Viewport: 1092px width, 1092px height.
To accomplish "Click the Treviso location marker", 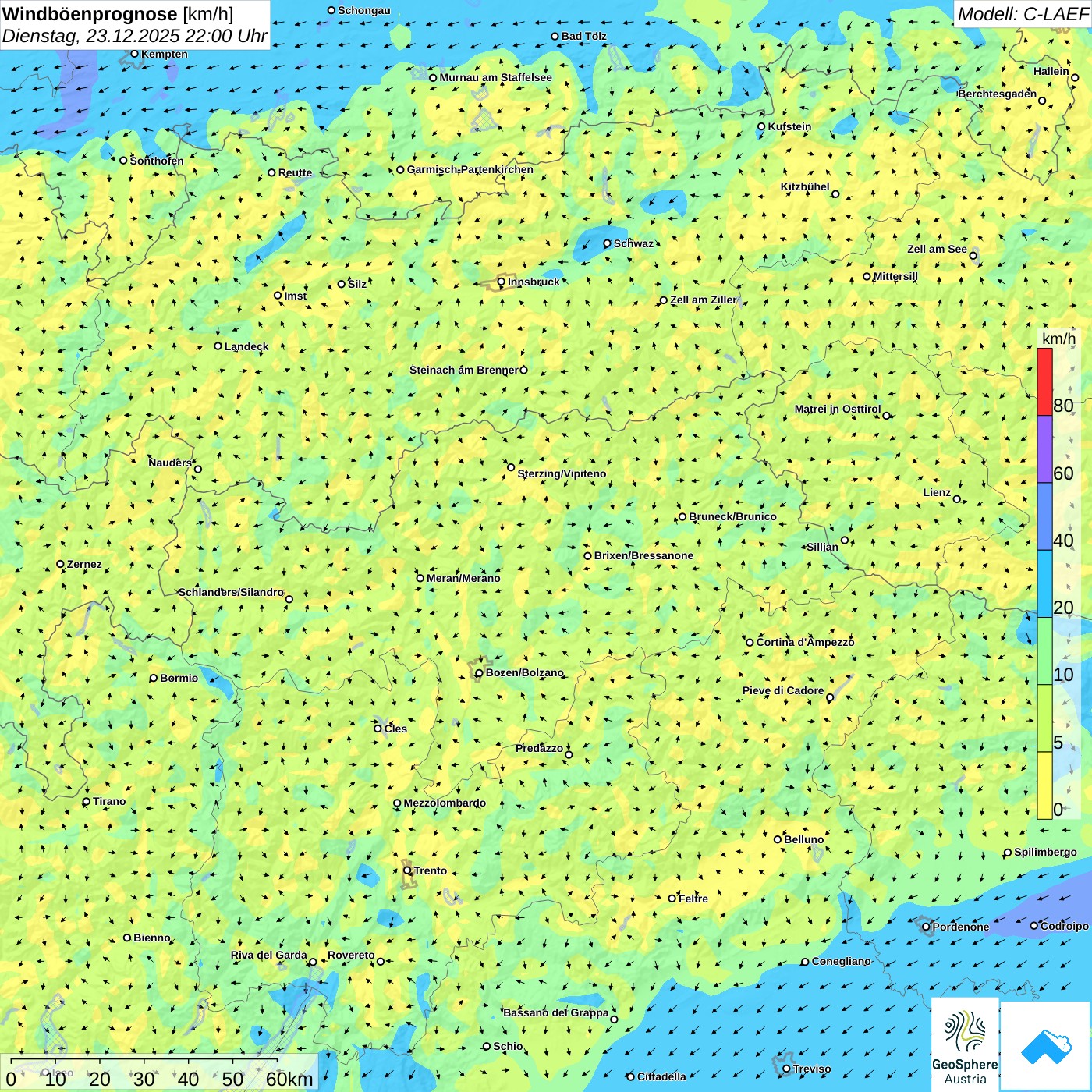I will coord(786,1069).
